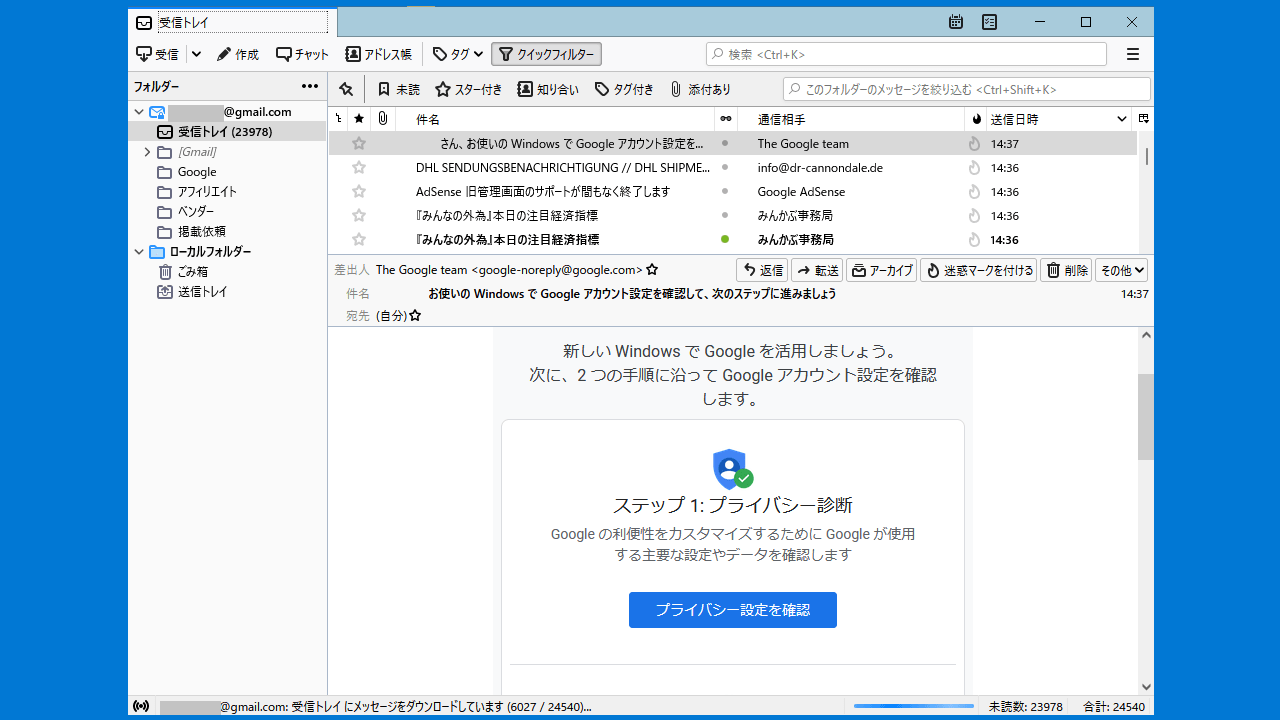This screenshot has height=720, width=1280.
Task: Open the hamburger application menu
Action: pos(1133,54)
